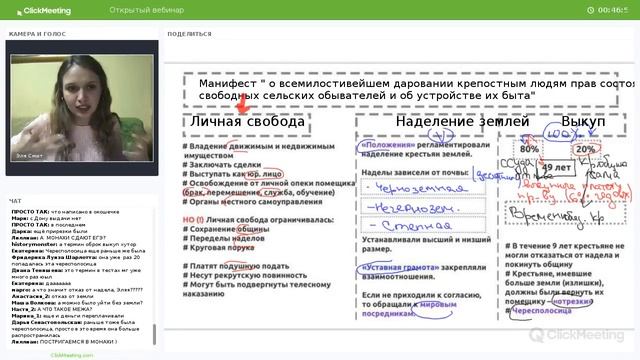
Task: Click the "ПОДЕЛИТЬСЯ" panel header
Action: 189,34
